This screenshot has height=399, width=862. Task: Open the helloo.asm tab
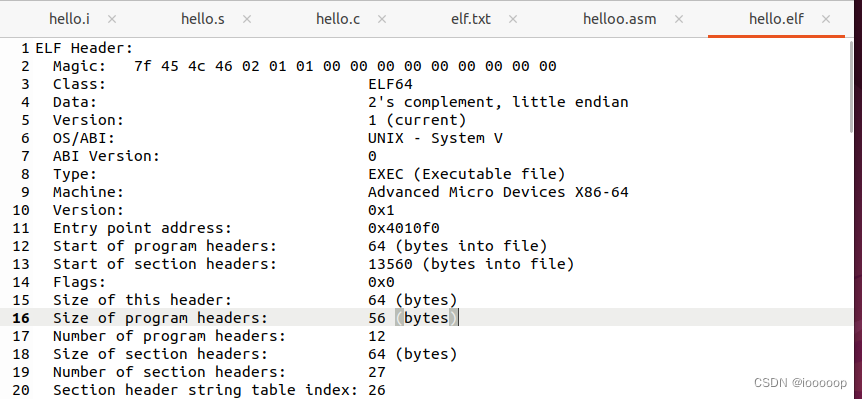point(620,19)
